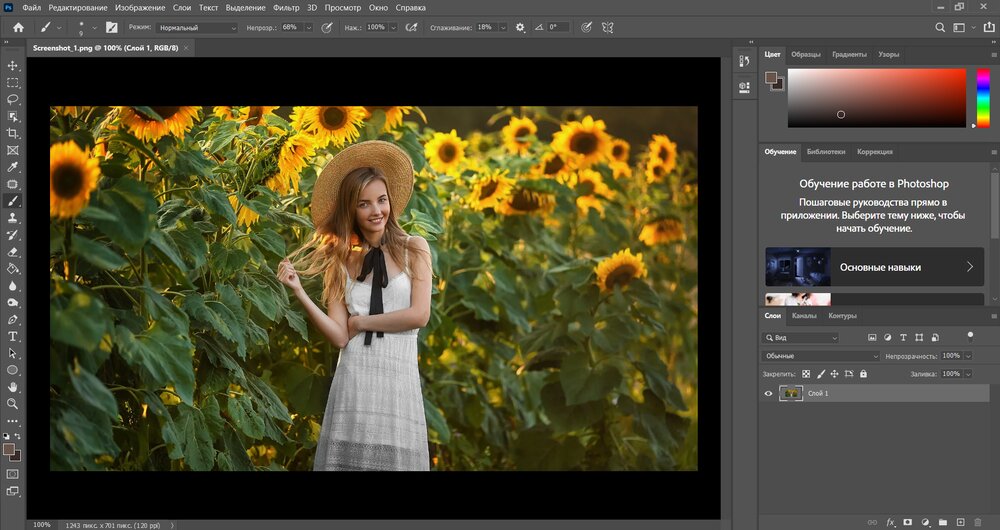Open the layer blending mode Обычные dropdown
The image size is (1000, 530).
click(821, 356)
